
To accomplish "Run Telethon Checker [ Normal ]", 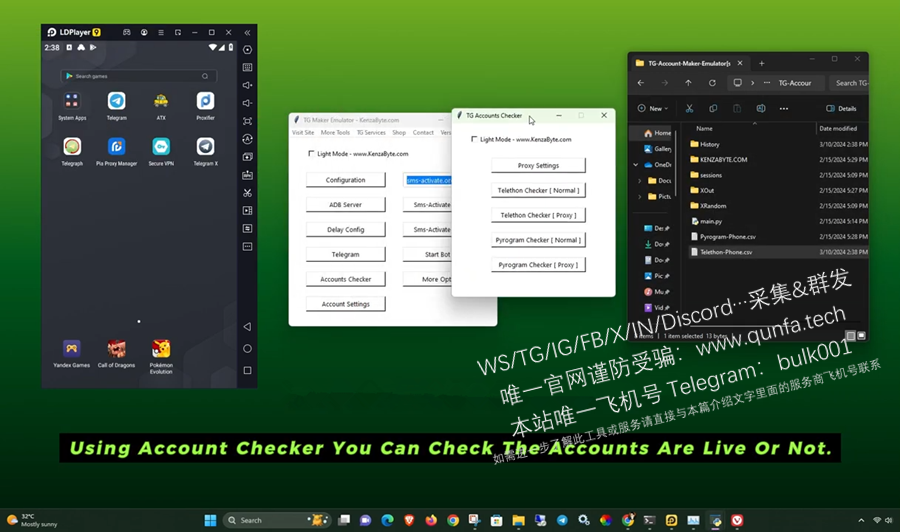I will (x=538, y=190).
